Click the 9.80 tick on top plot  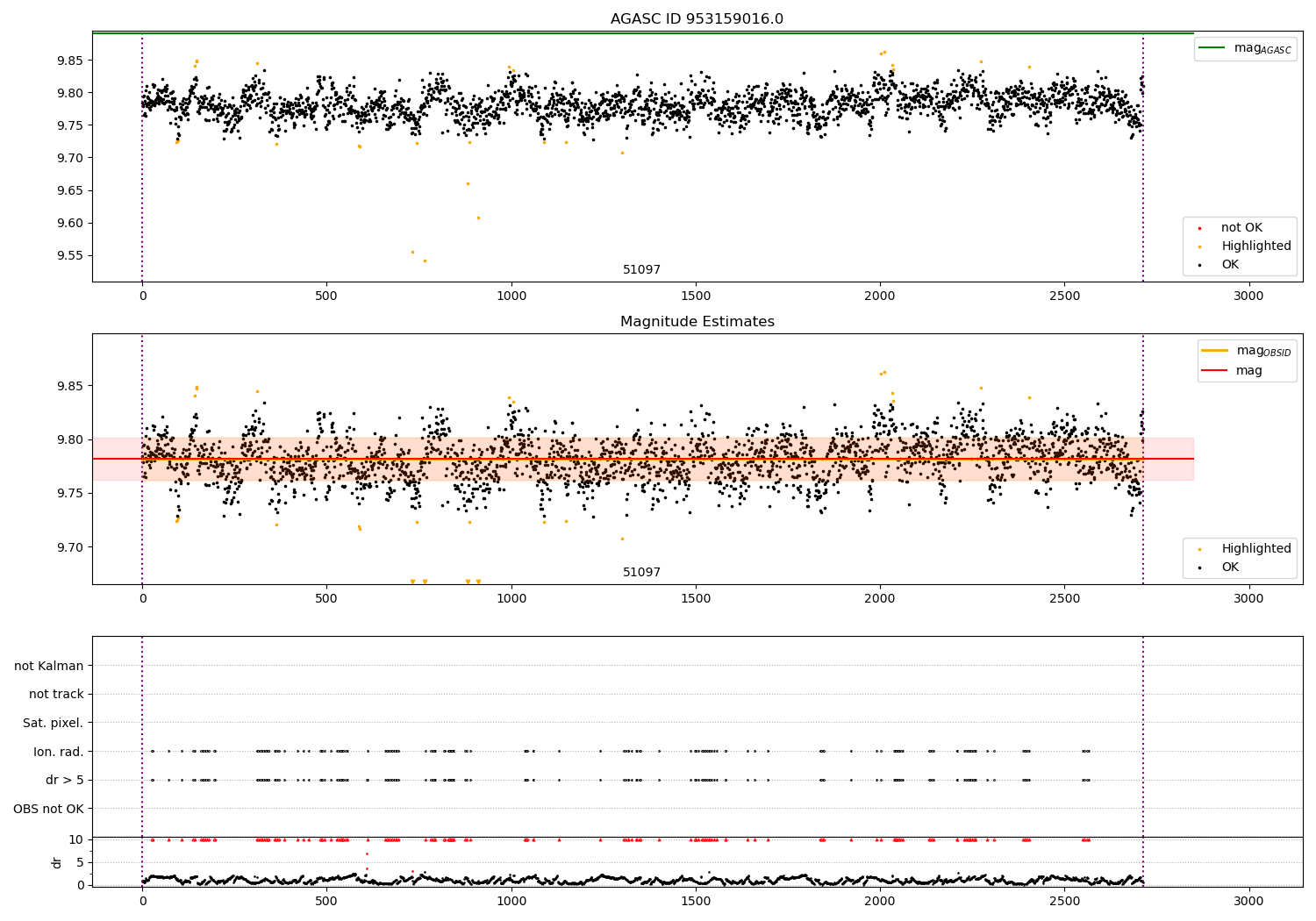pyautogui.click(x=69, y=93)
